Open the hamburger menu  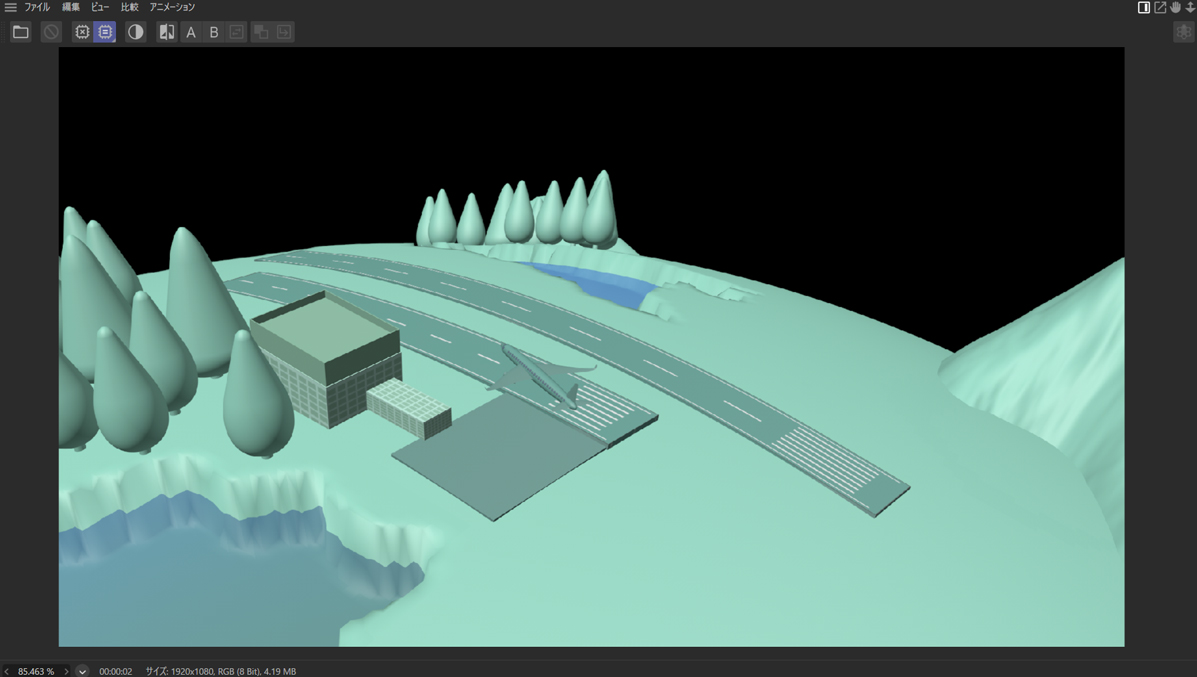tap(10, 7)
